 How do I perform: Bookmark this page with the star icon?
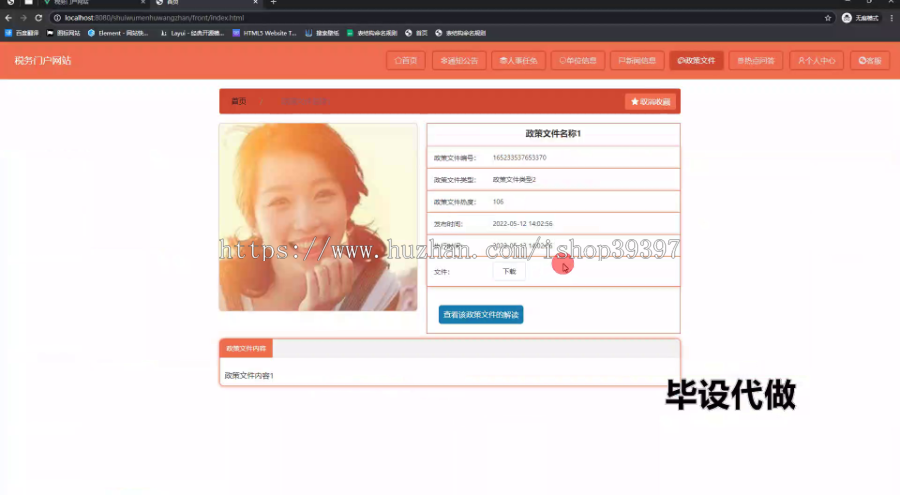(x=828, y=18)
